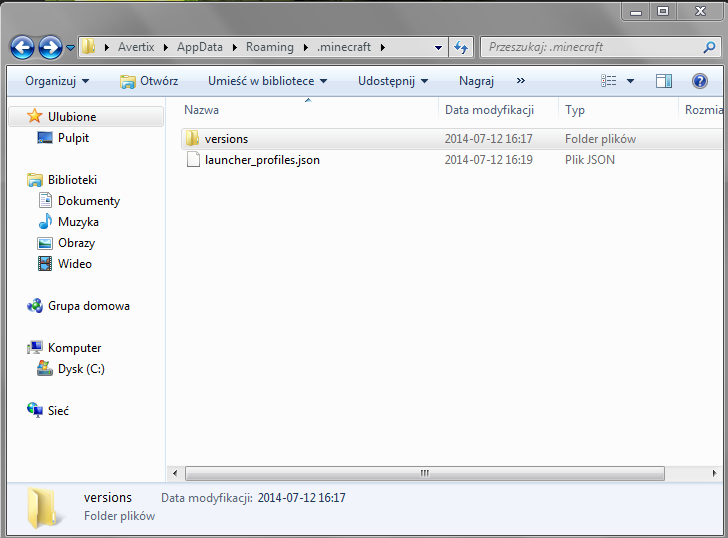This screenshot has height=538, width=728.
Task: Select the versions folder icon in list
Action: click(x=192, y=138)
